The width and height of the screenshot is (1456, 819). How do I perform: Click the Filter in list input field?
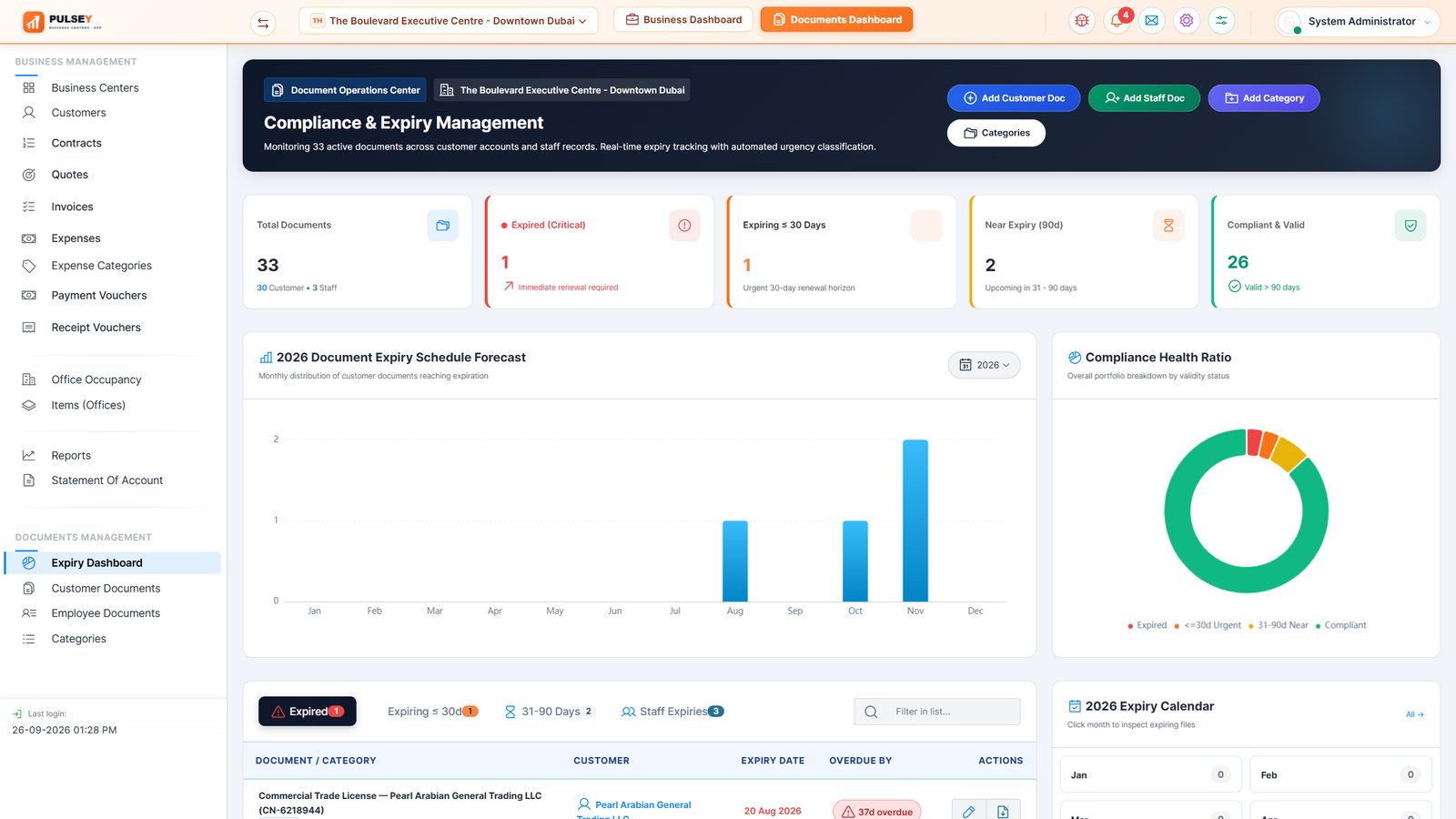tap(937, 712)
